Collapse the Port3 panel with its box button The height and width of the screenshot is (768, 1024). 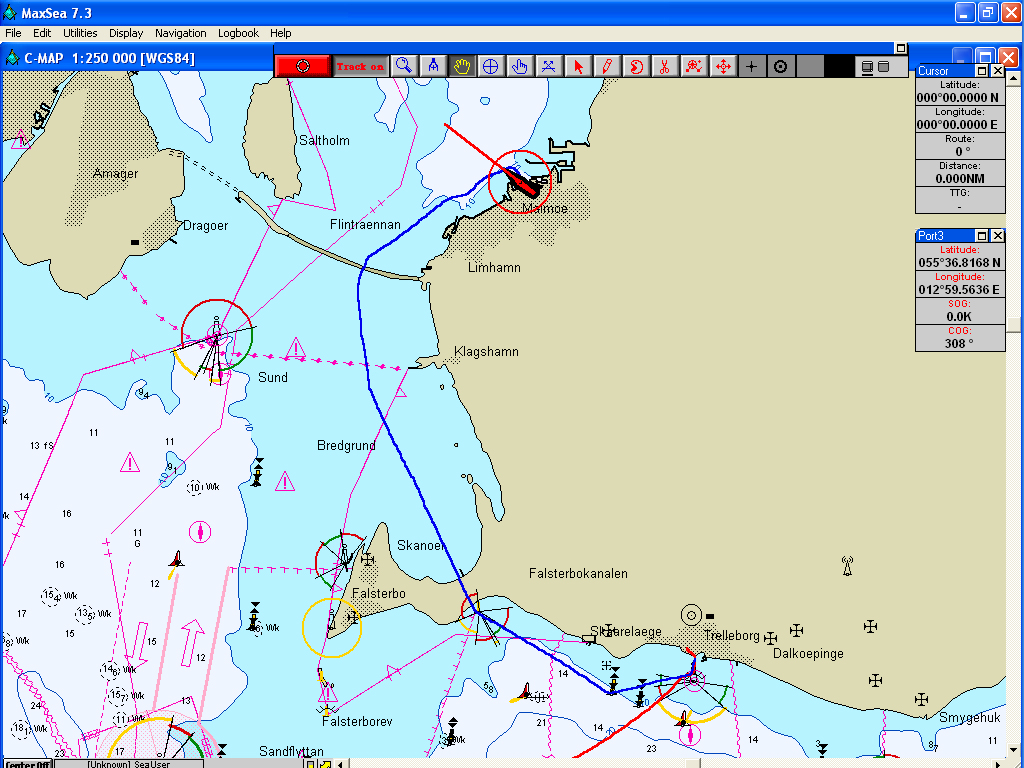[x=982, y=236]
